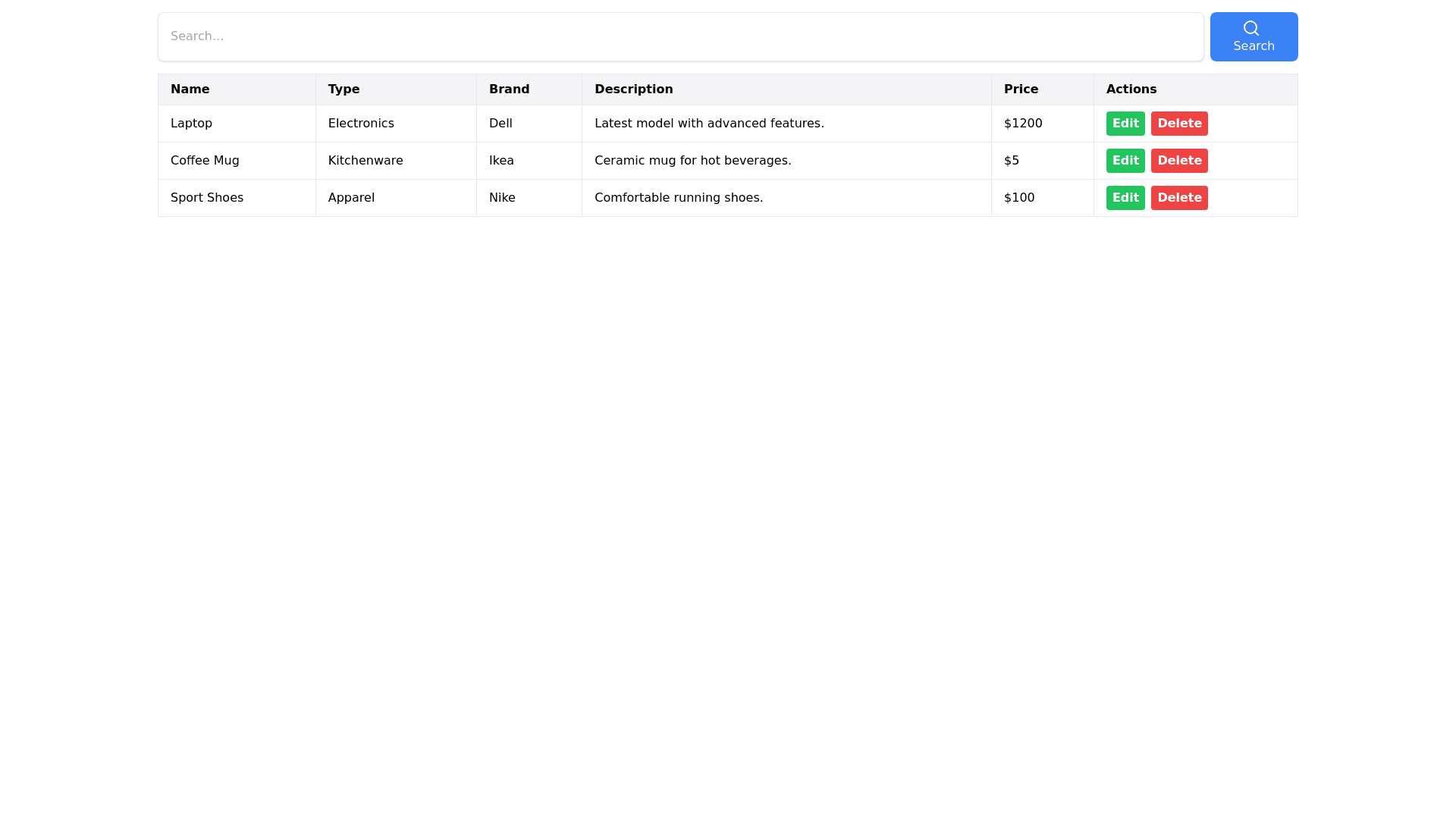Click the Price column header
This screenshot has height=819, width=1456.
1021,89
